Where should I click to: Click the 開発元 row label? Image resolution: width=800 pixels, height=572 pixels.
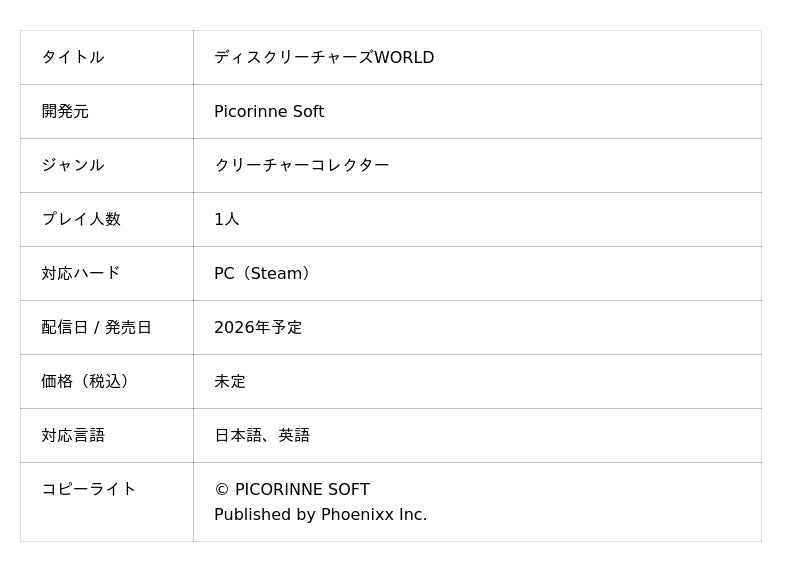(x=65, y=111)
